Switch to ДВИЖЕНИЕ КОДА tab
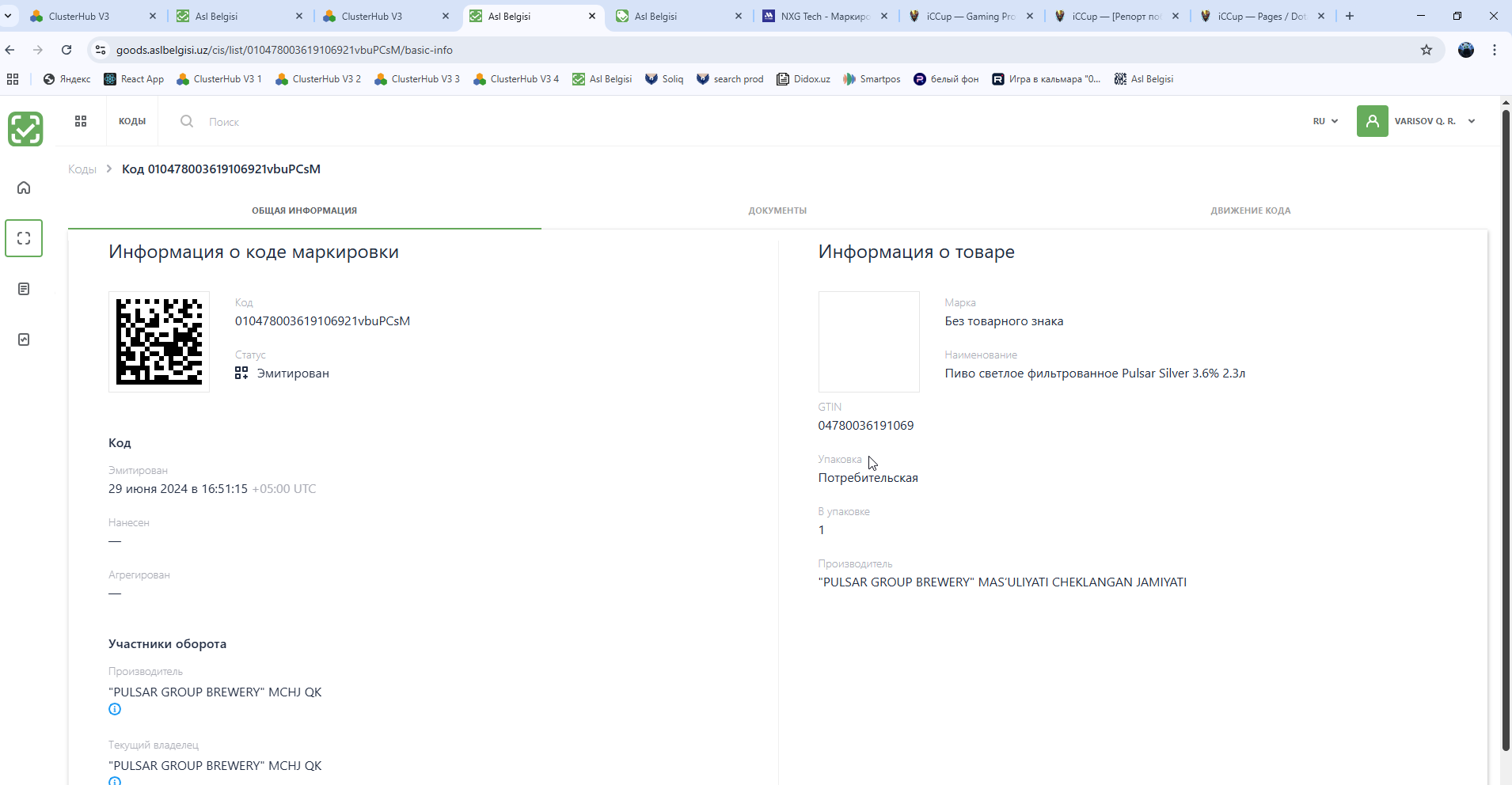 1250,210
